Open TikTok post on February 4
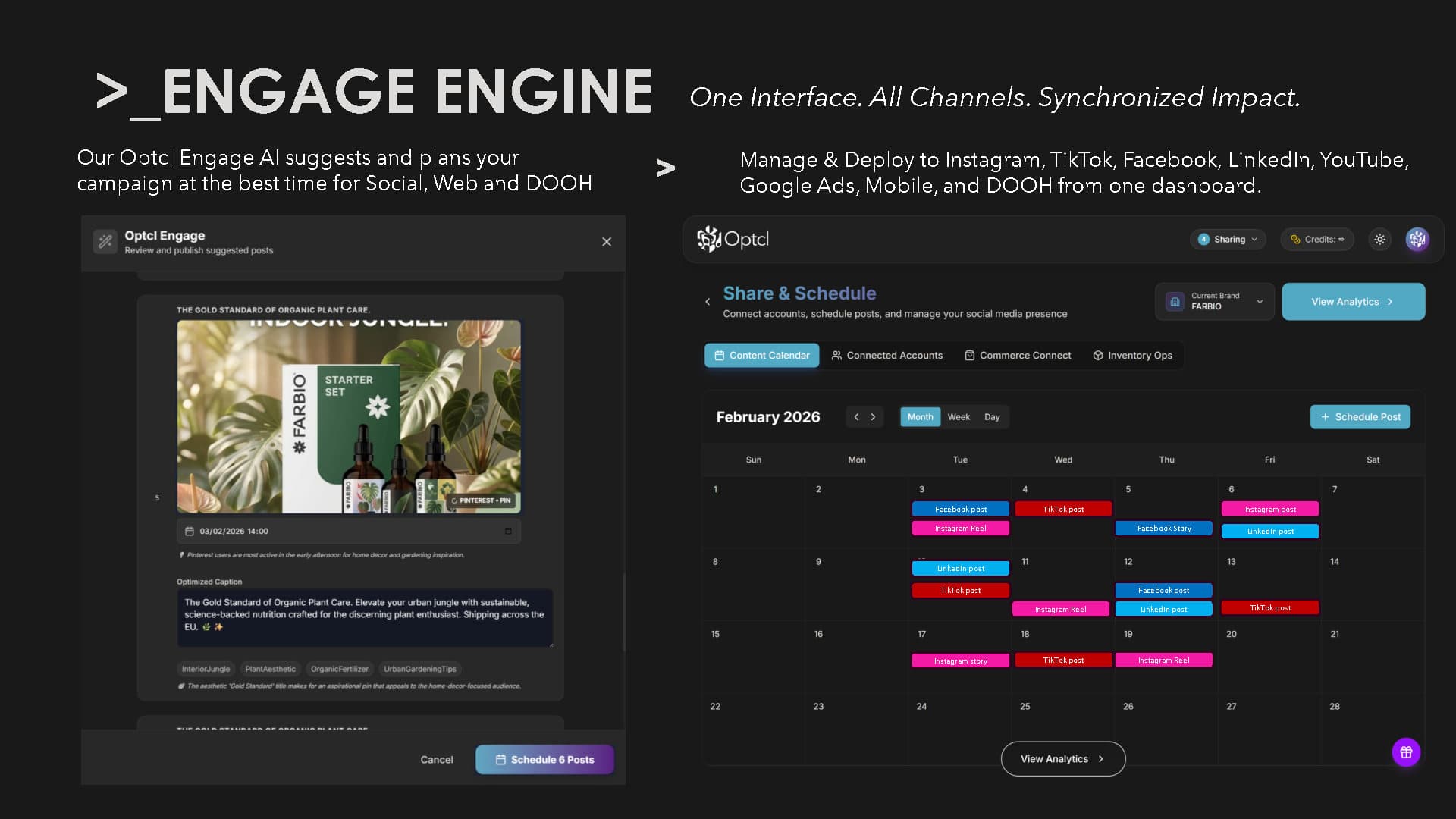1456x819 pixels. coord(1064,510)
